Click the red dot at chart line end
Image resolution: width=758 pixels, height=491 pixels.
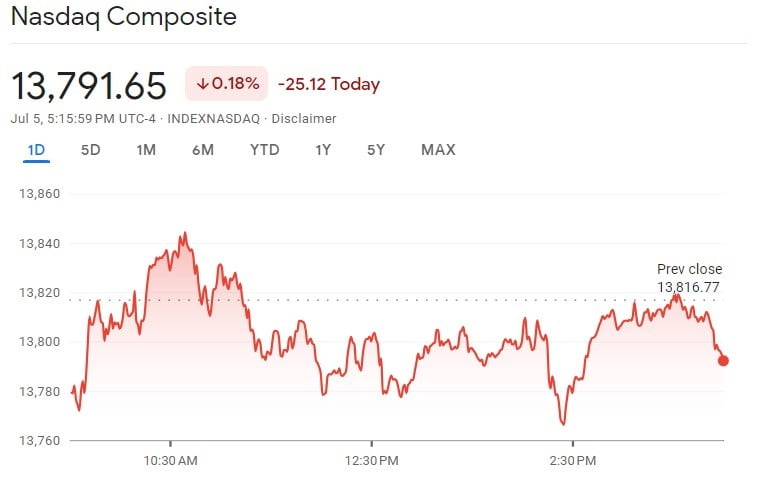click(x=723, y=361)
